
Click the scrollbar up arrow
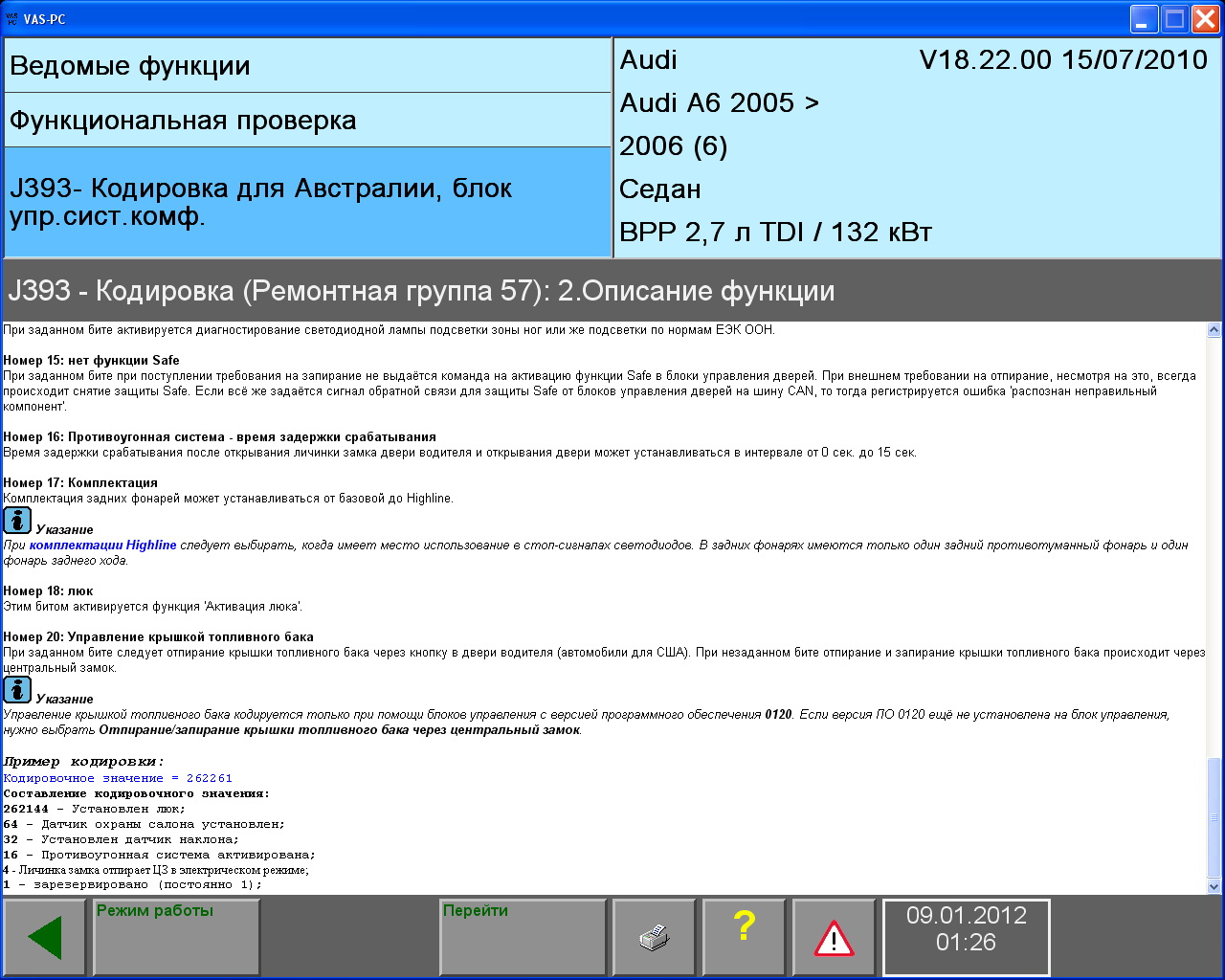coord(1214,330)
